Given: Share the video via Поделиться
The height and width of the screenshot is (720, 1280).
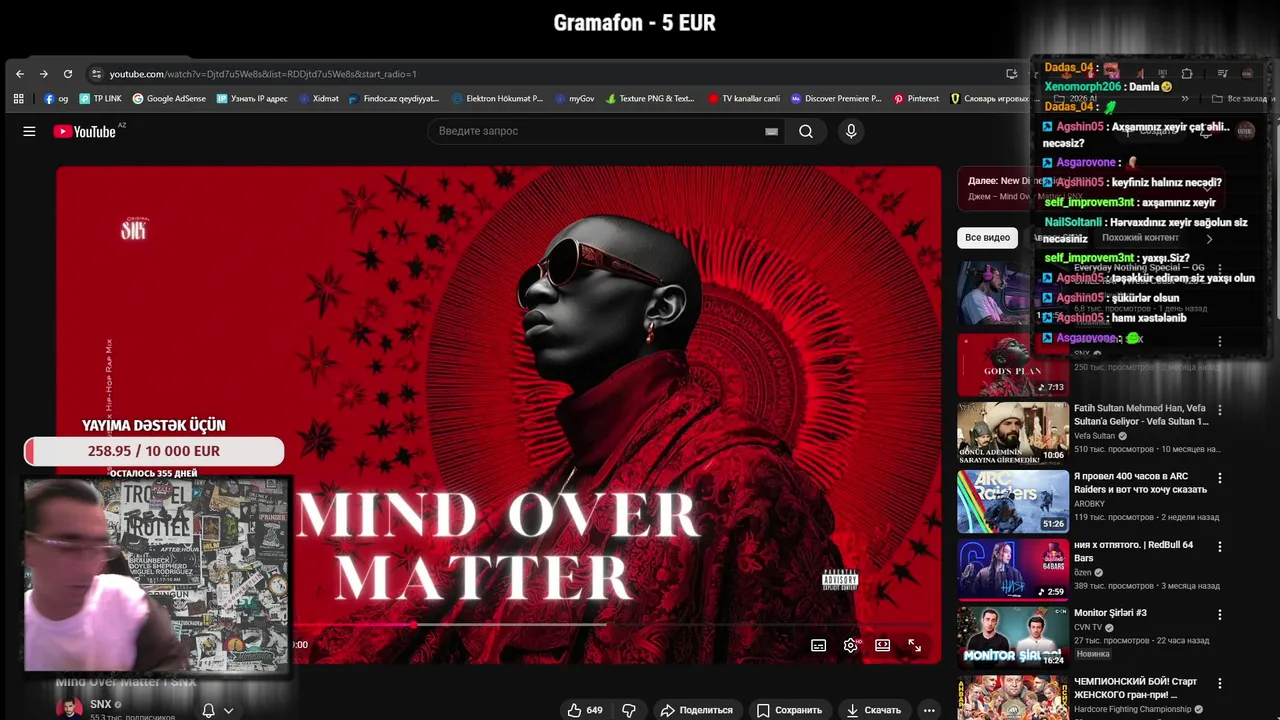Looking at the screenshot, I should [697, 710].
